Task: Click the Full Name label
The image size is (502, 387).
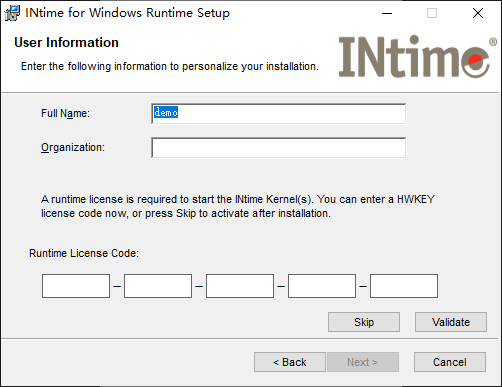Action: click(65, 113)
